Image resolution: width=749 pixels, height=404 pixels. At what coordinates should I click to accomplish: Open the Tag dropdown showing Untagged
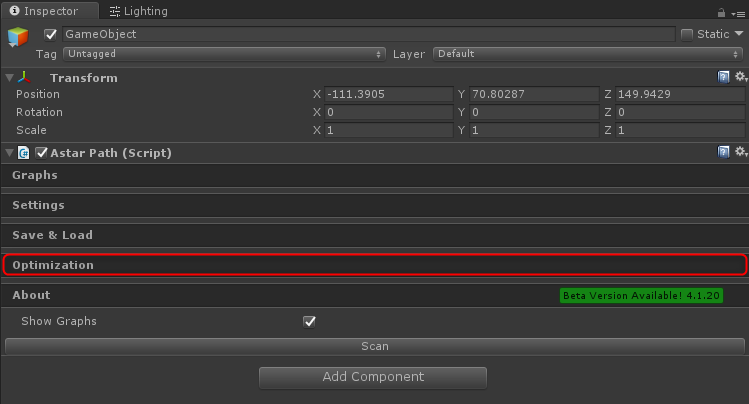click(x=224, y=54)
